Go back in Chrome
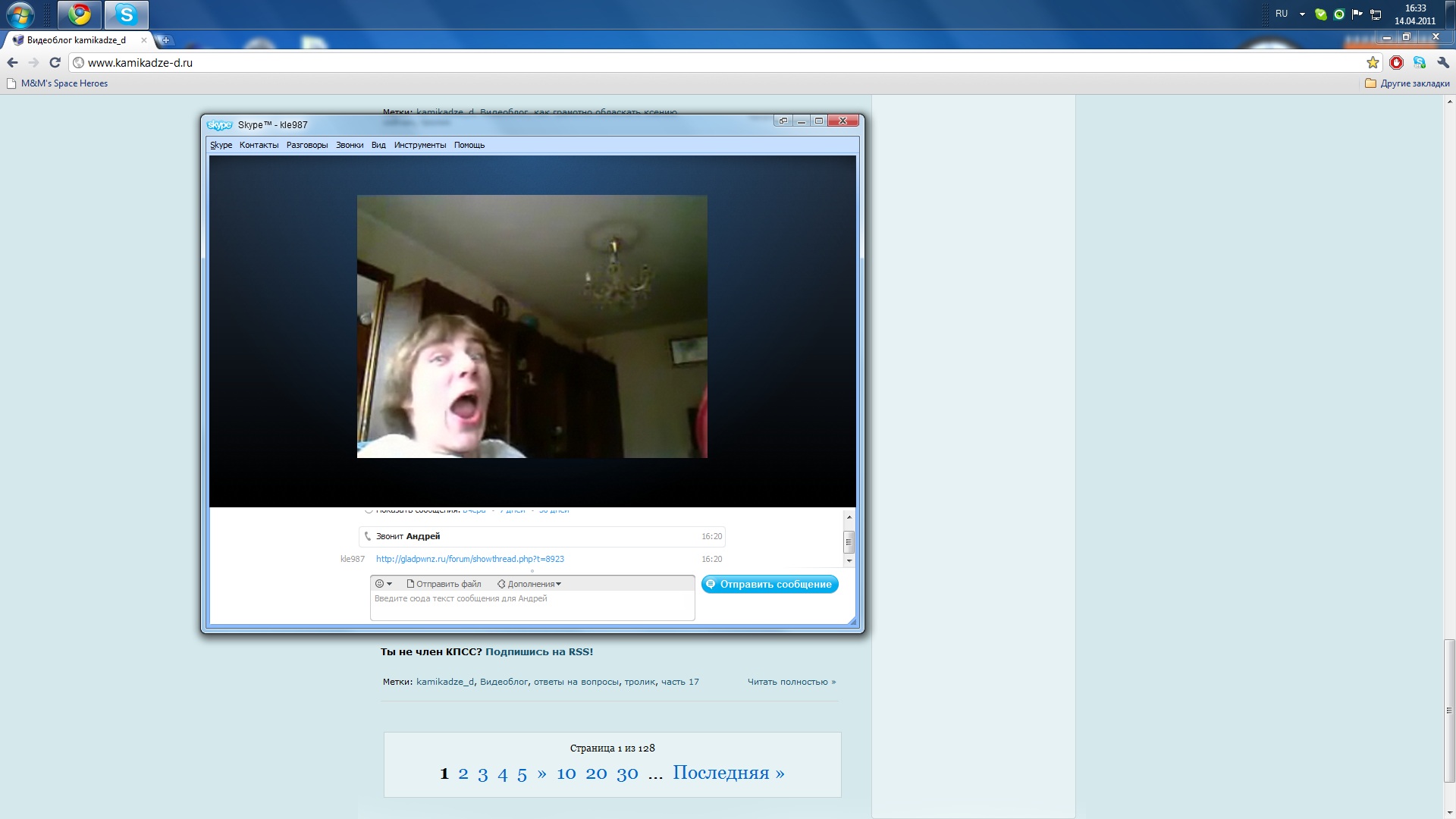The image size is (1456, 819). point(12,63)
